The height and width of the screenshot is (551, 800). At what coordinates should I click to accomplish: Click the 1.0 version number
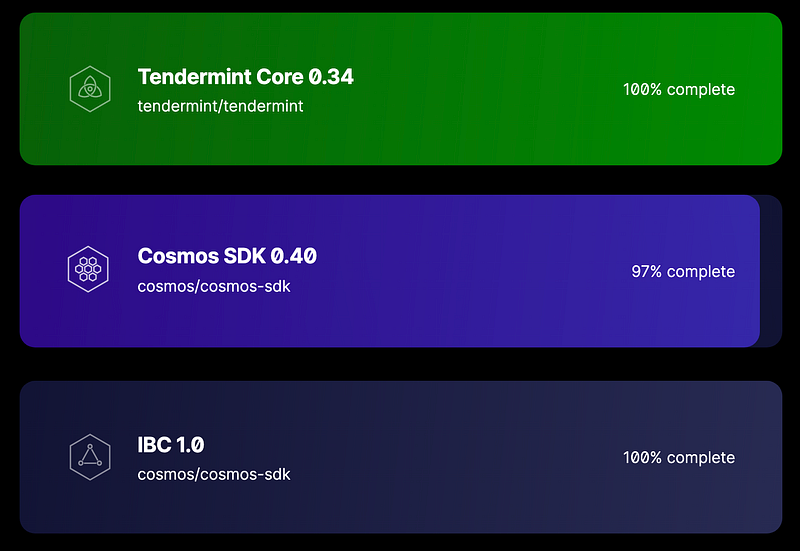click(x=190, y=445)
